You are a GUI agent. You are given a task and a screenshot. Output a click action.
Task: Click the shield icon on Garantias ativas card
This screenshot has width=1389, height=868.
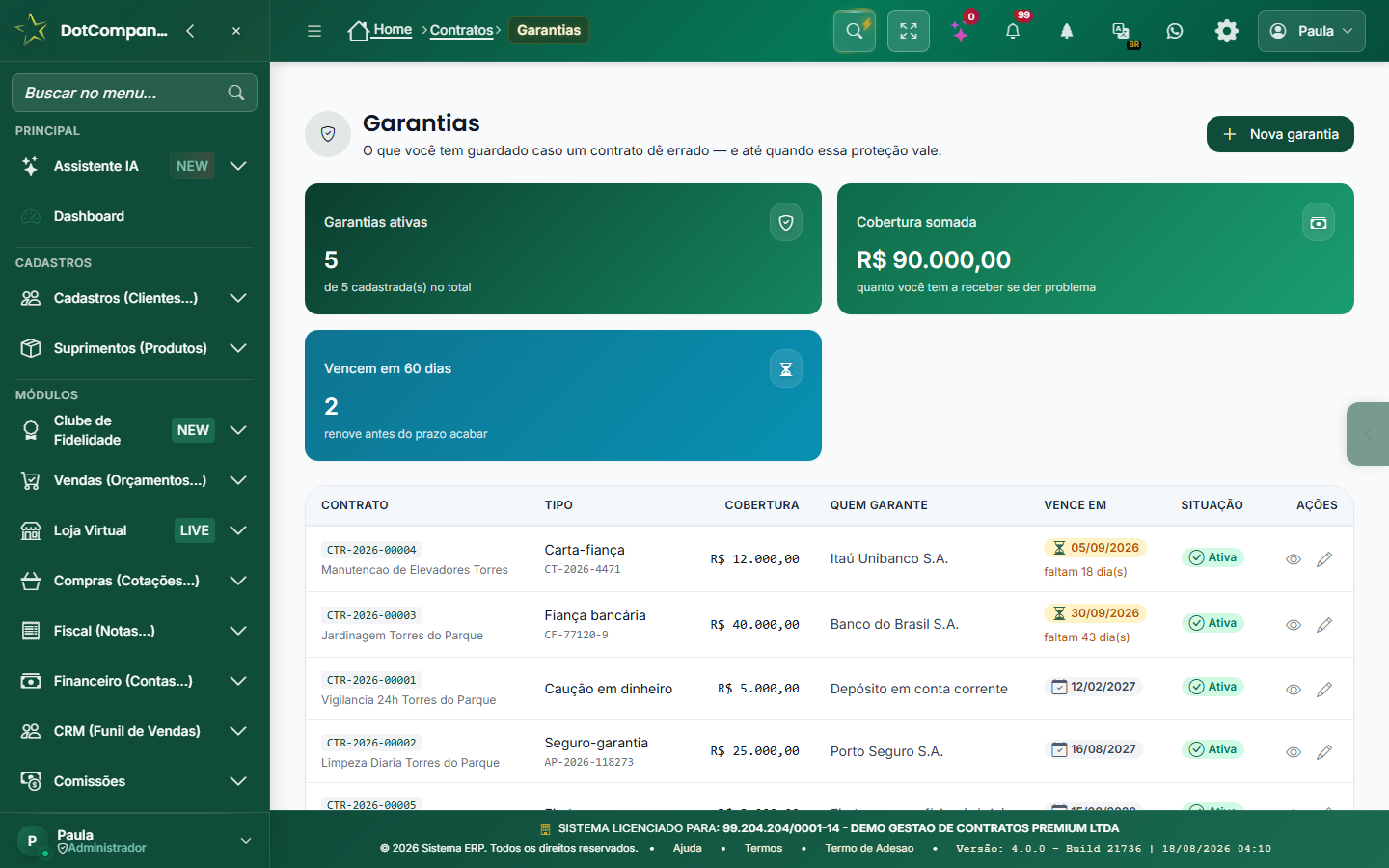point(786,223)
